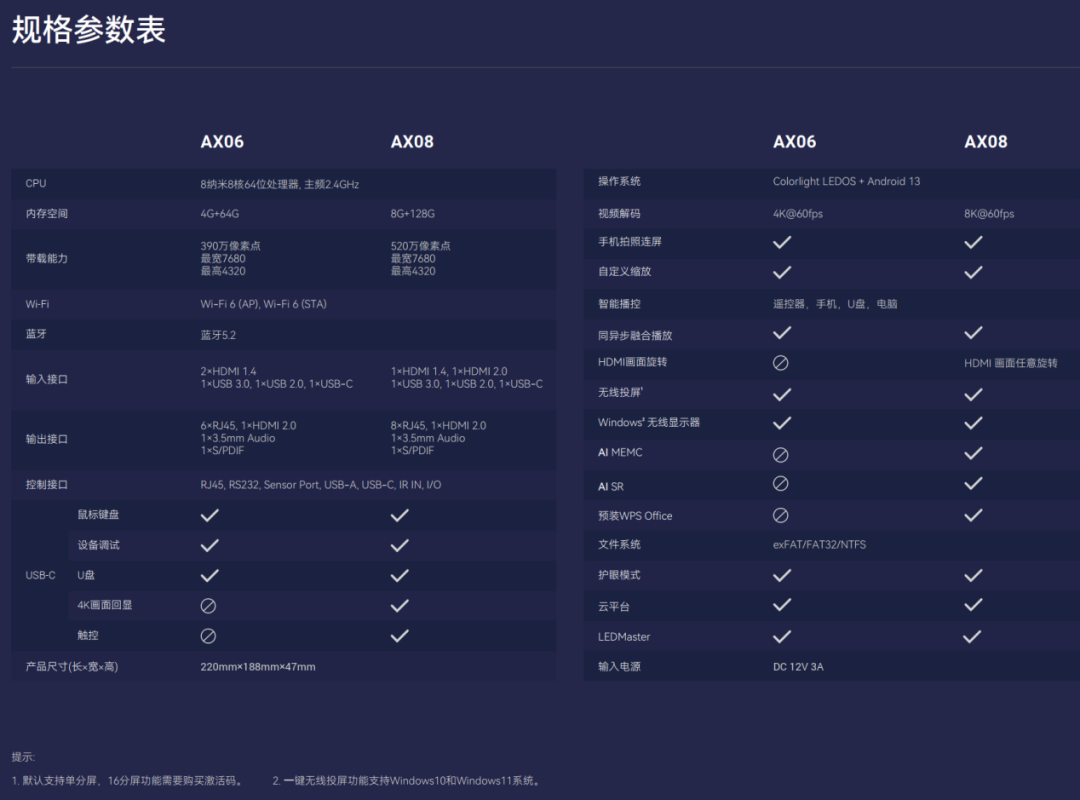Click AX08 checkmark in 云平台 row
1080x800 pixels.
[973, 605]
